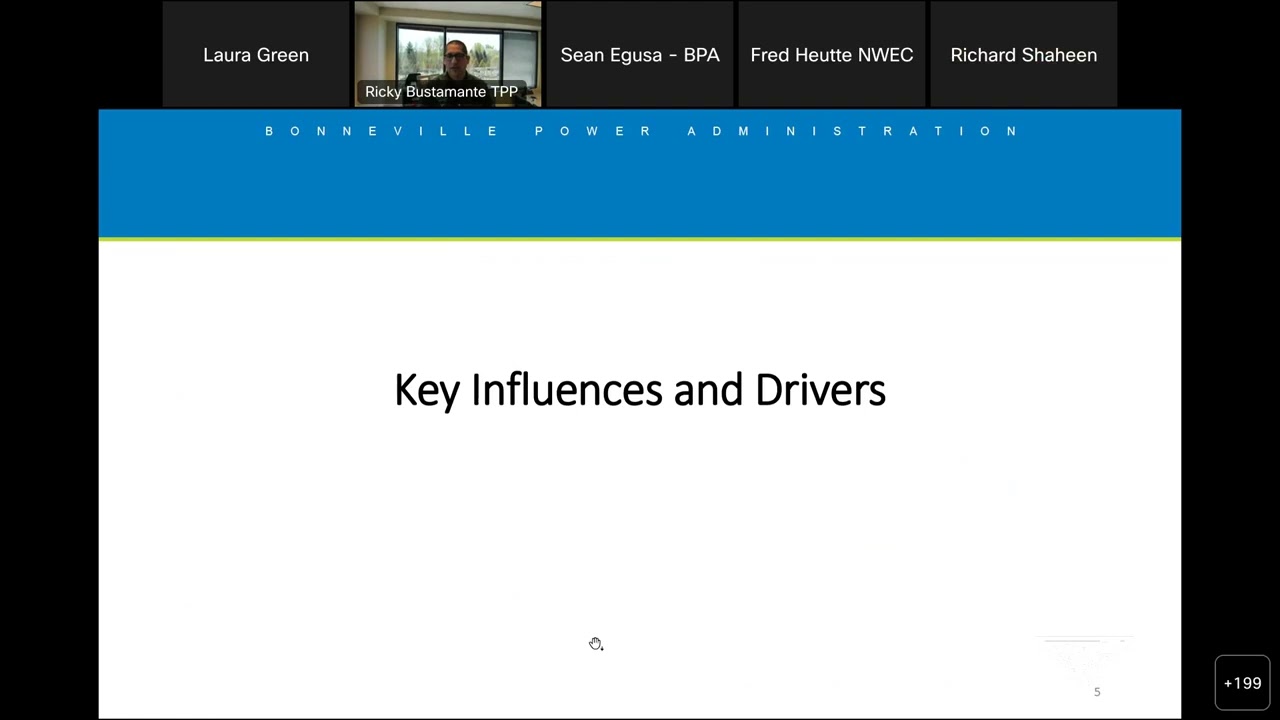
Task: Select Fred Heutte NWEC participant tile
Action: (832, 54)
